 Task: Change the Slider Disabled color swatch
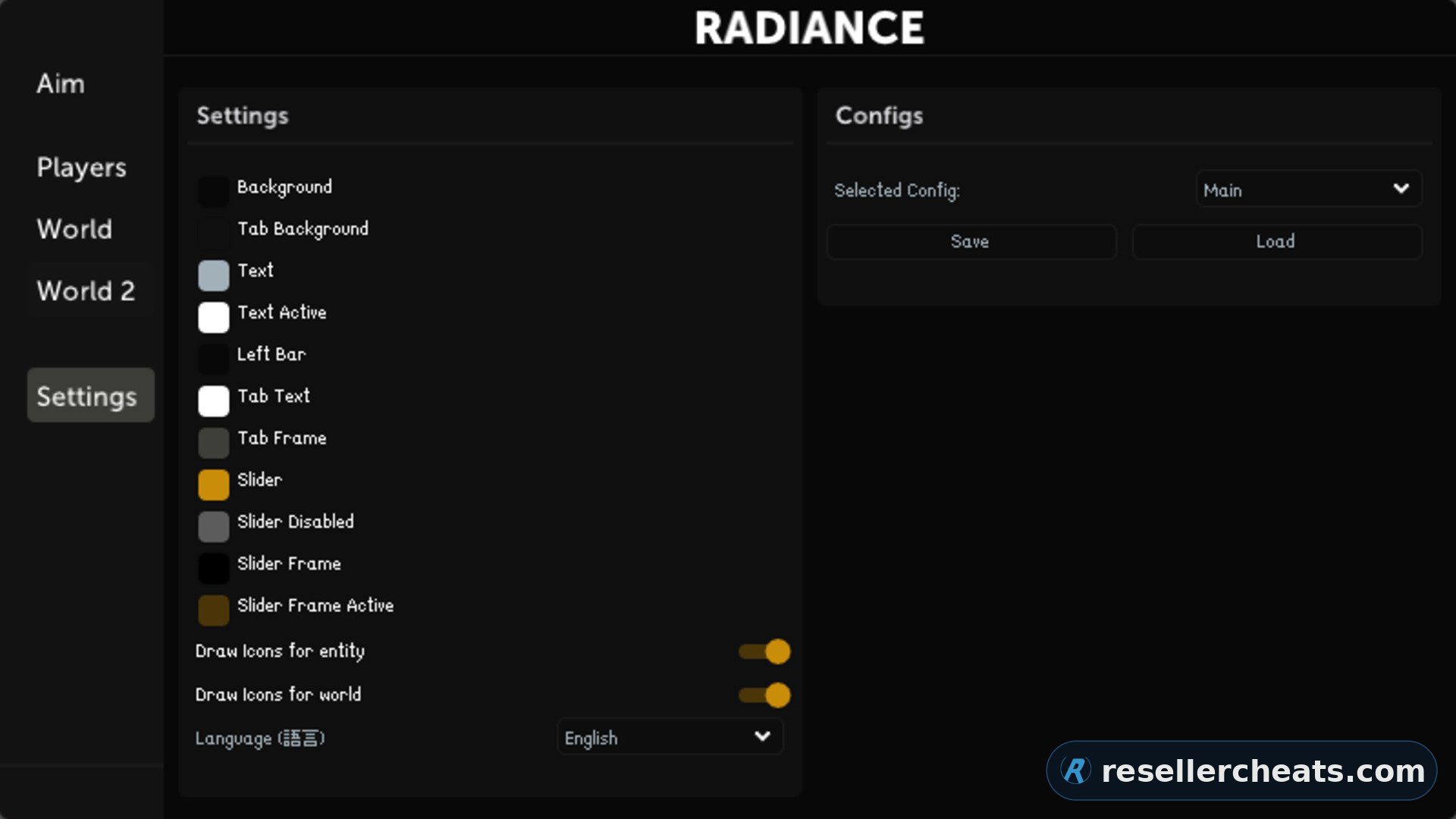pyautogui.click(x=214, y=526)
